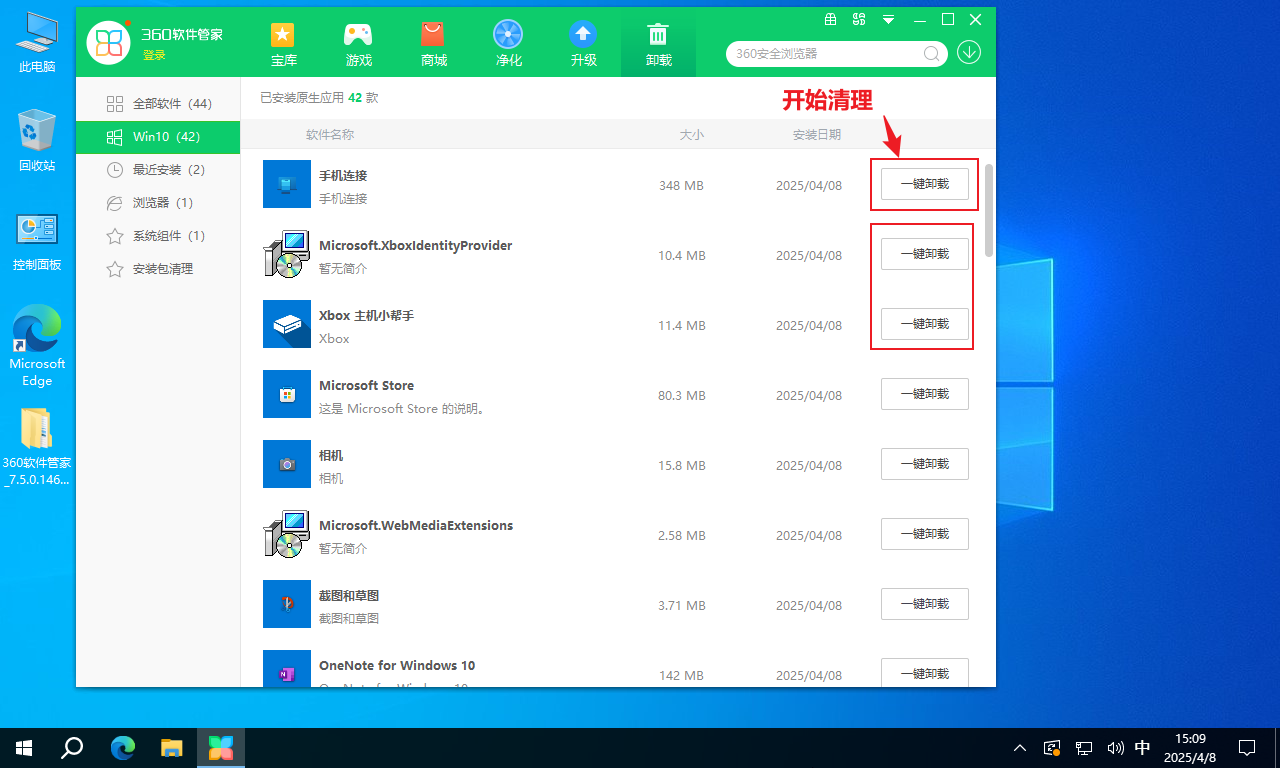Uninstall Xbox 主机小帮手 with 一键卸载
The image size is (1280, 768).
[925, 324]
